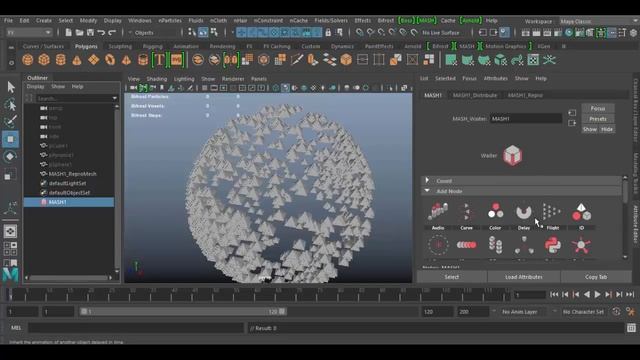Screen dimensions: 640x360
Task: Select defaultLightSet in the Outliner
Action: click(x=67, y=183)
